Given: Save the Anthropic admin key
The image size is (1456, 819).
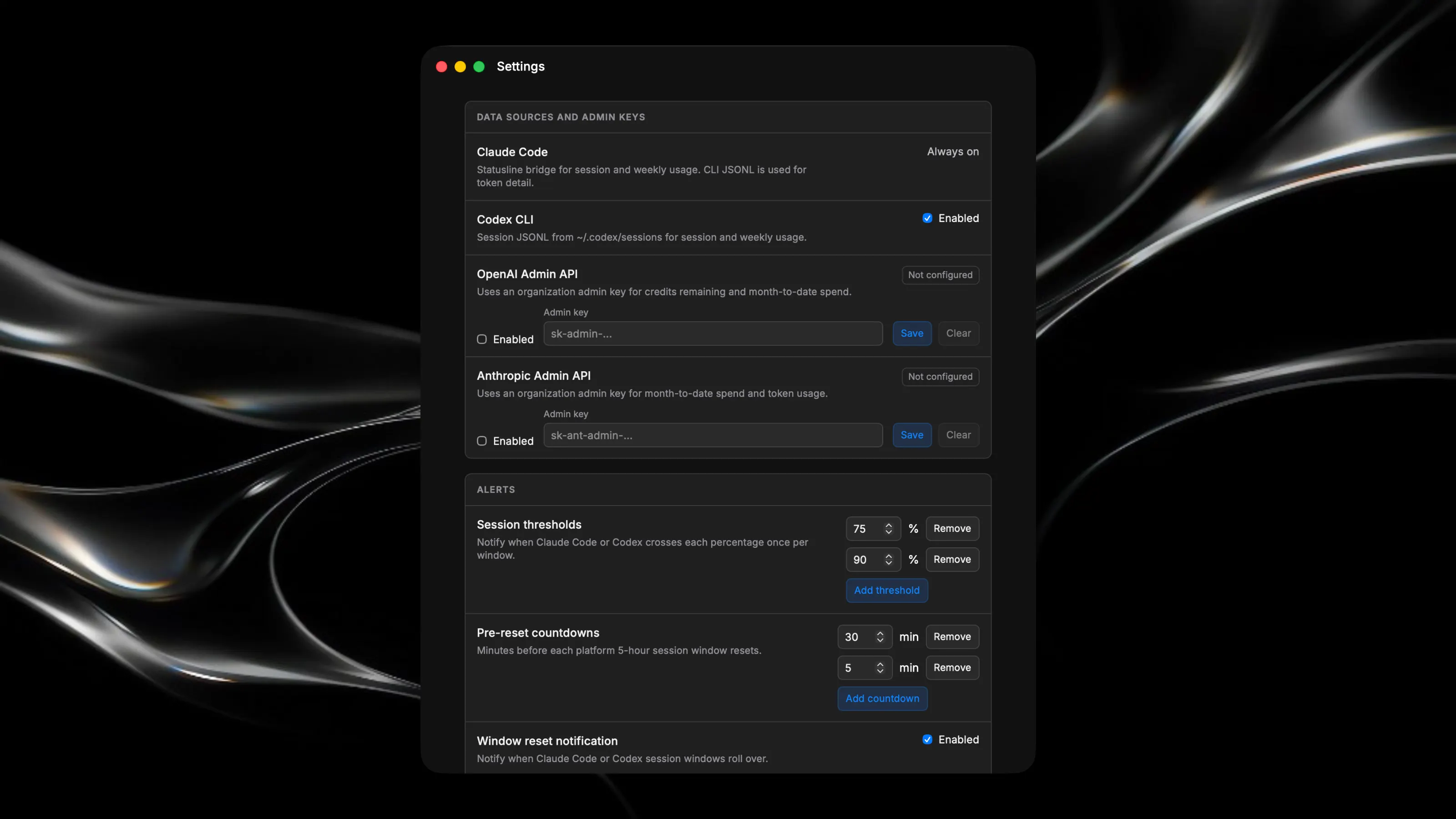Looking at the screenshot, I should (912, 435).
